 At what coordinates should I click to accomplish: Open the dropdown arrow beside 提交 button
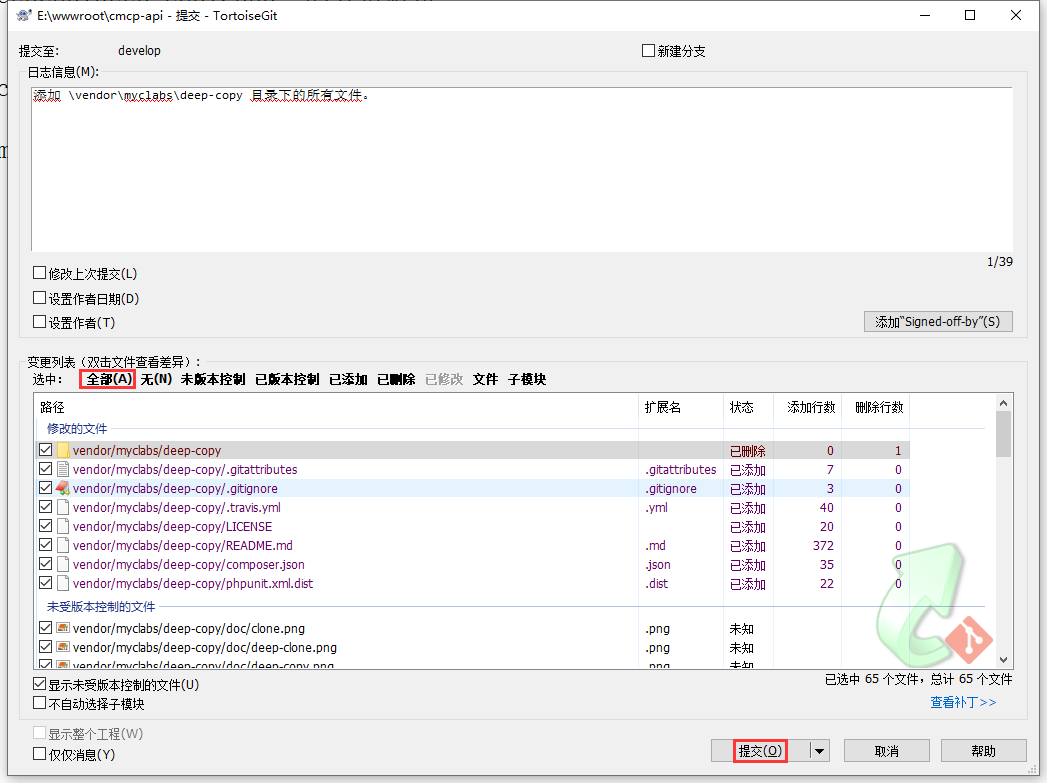tap(819, 751)
